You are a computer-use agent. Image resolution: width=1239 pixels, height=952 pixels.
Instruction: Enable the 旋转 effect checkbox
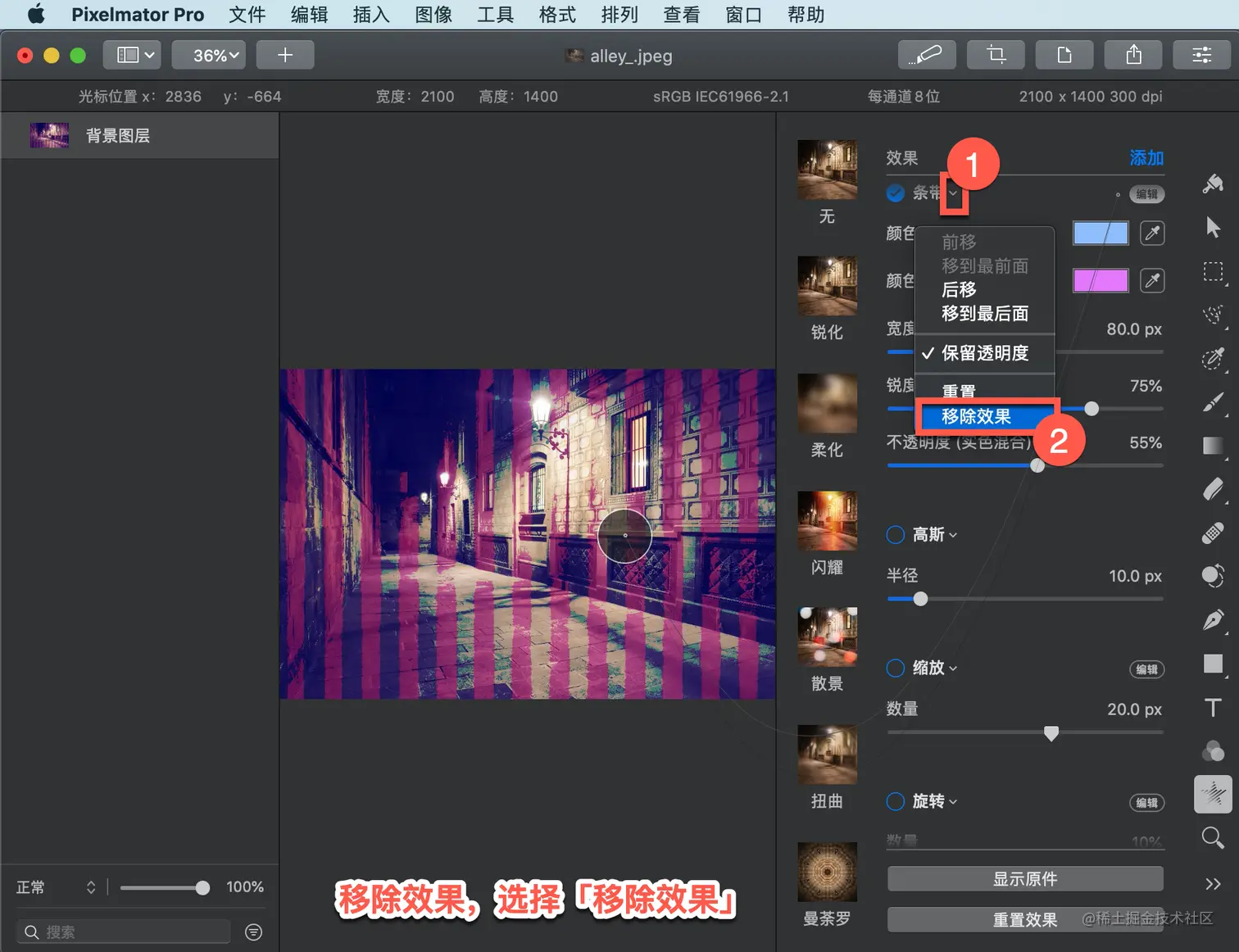coord(896,801)
